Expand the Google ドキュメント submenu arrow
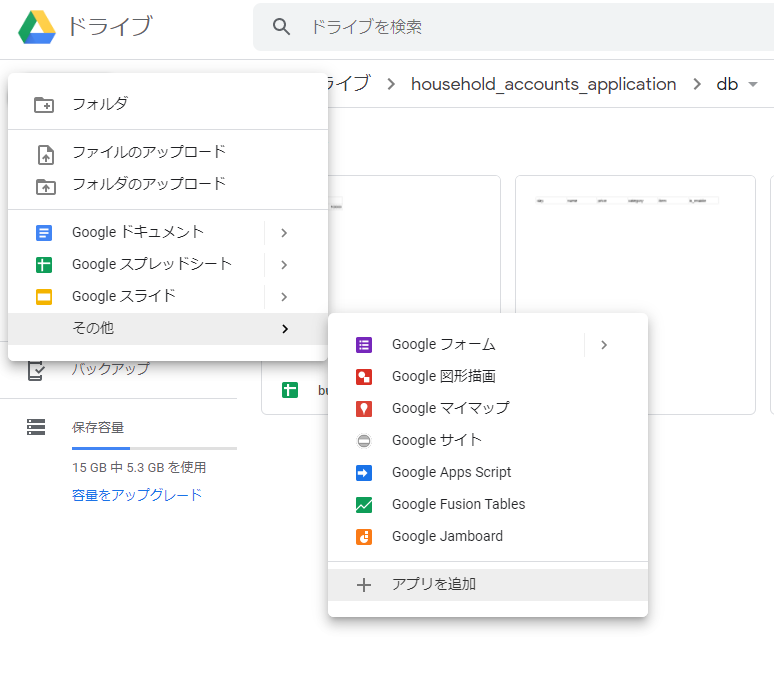The width and height of the screenshot is (774, 692). (284, 232)
